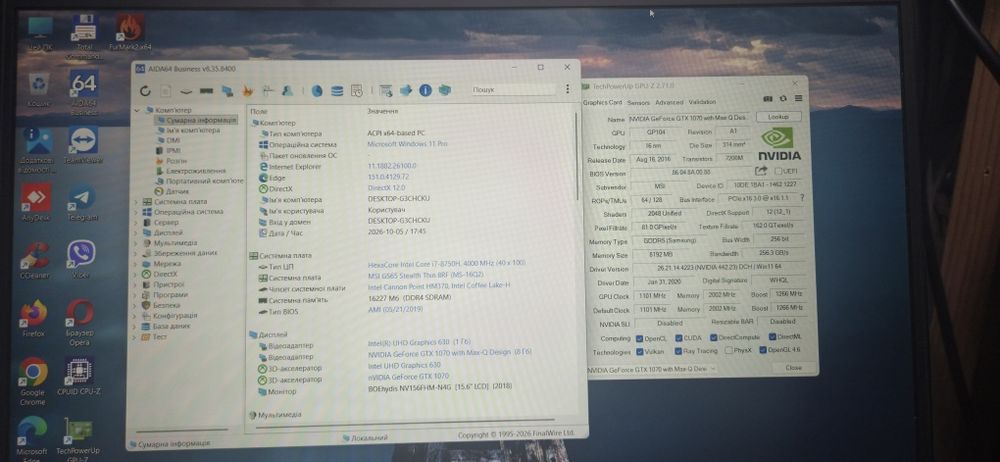Expand Операційна система tree node
This screenshot has width=1000, height=462.
pyautogui.click(x=136, y=212)
